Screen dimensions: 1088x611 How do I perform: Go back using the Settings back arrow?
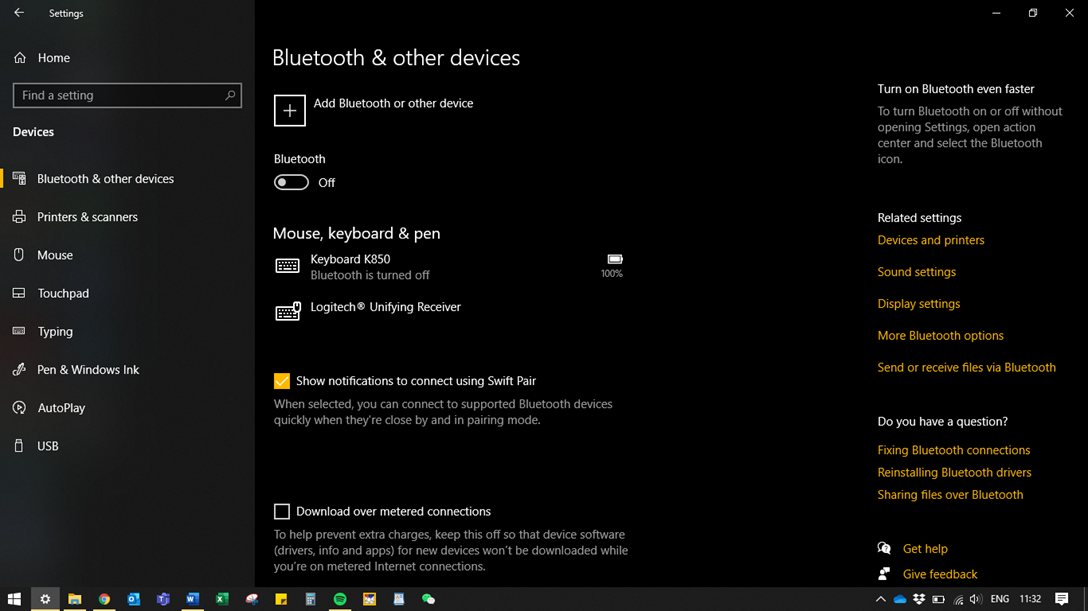(x=19, y=13)
